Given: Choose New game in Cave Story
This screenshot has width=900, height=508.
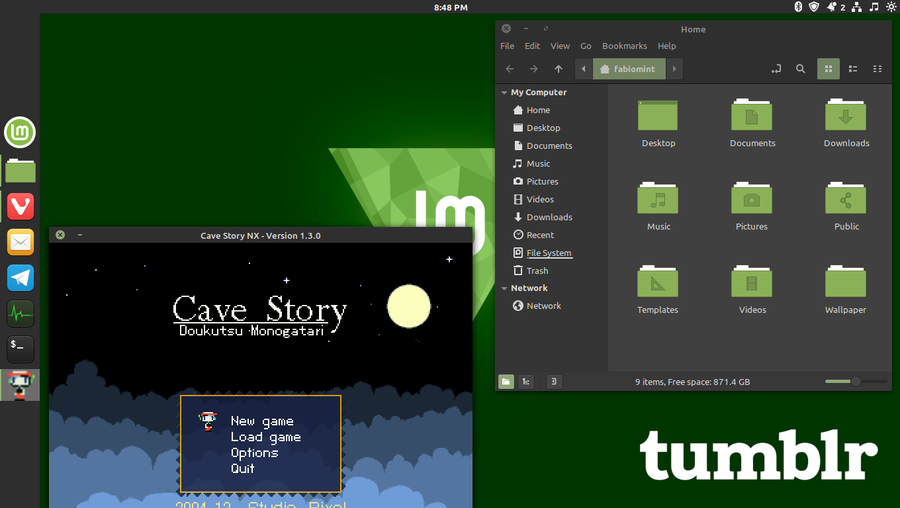Looking at the screenshot, I should (262, 421).
